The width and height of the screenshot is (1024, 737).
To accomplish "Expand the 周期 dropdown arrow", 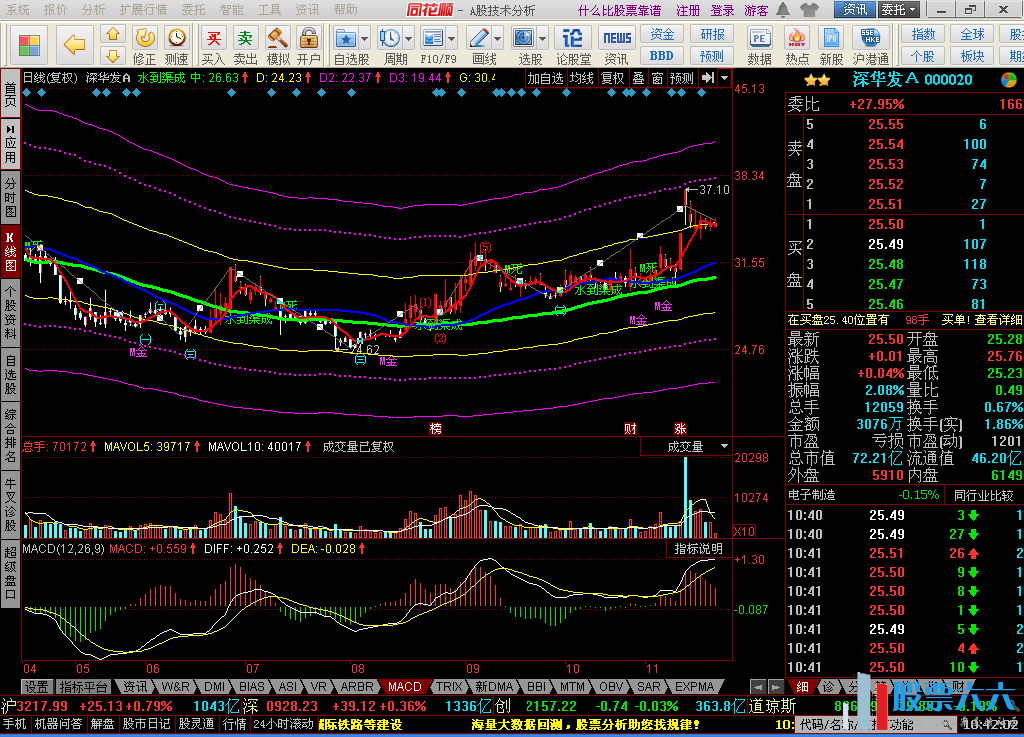I will (409, 39).
